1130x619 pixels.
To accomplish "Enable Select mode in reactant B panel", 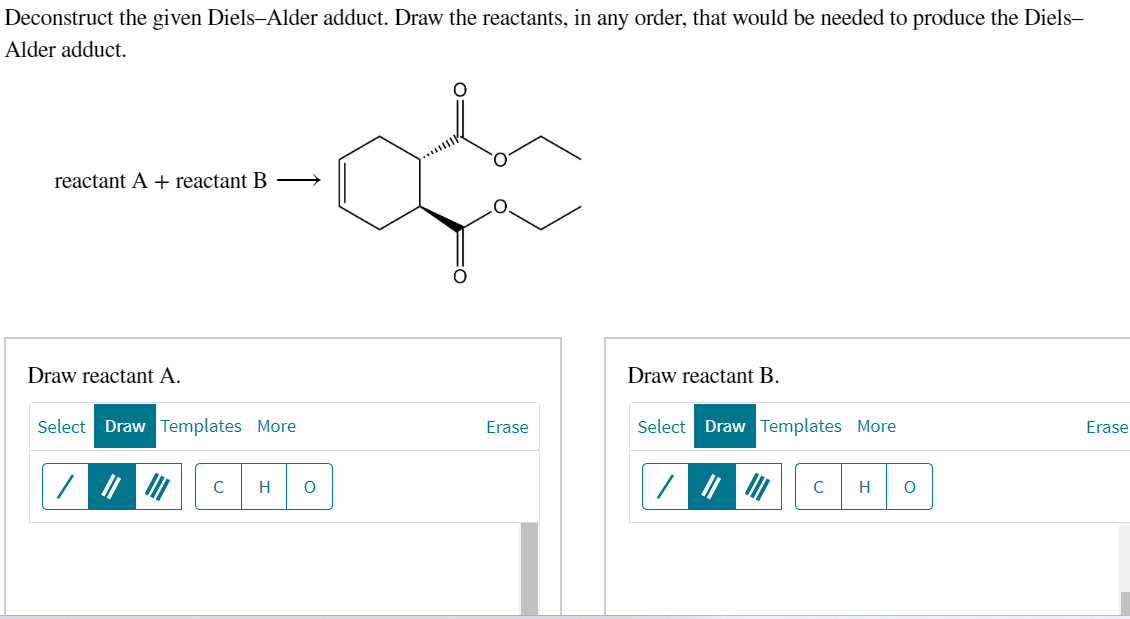I will click(661, 426).
